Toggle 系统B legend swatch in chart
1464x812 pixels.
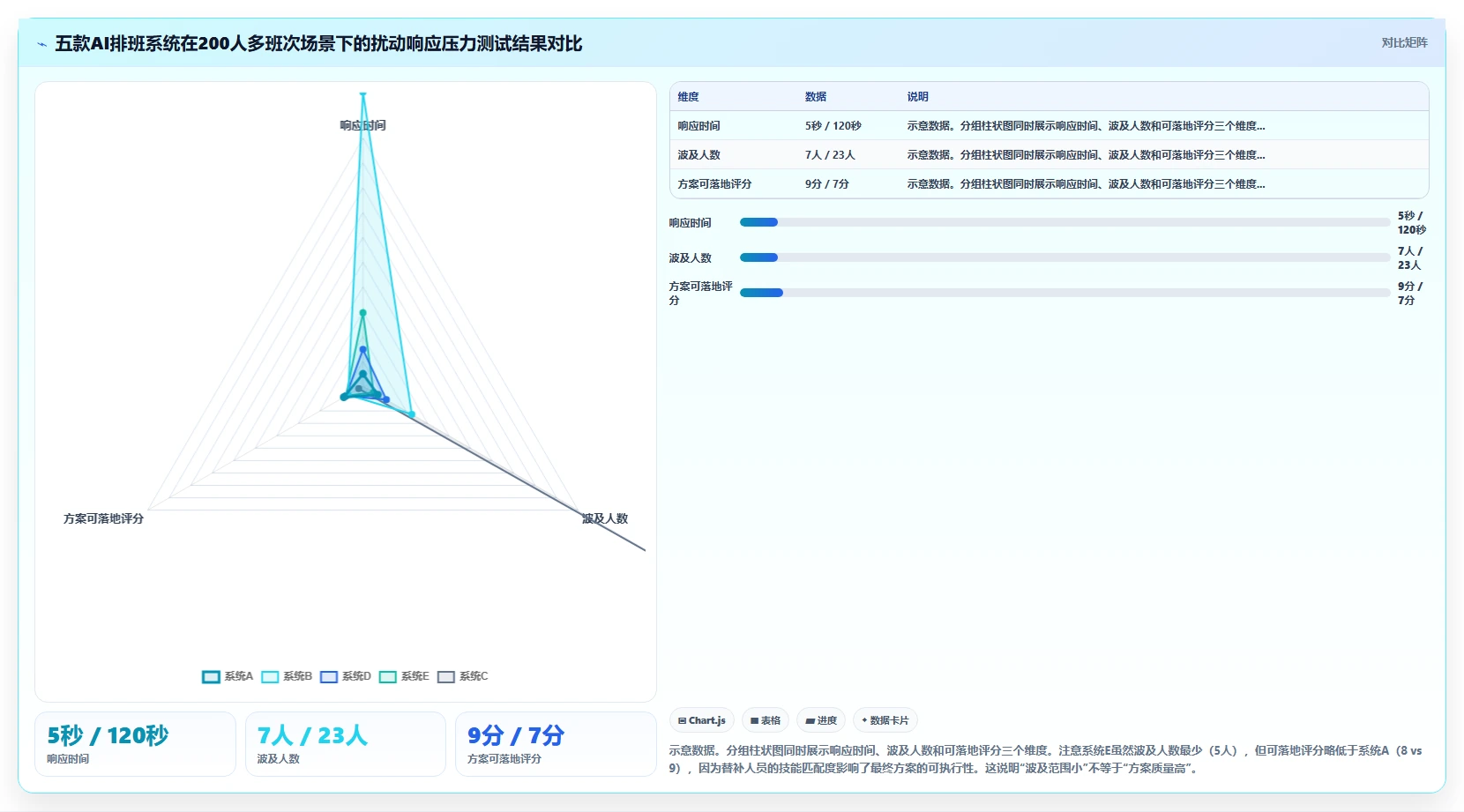pyautogui.click(x=270, y=677)
